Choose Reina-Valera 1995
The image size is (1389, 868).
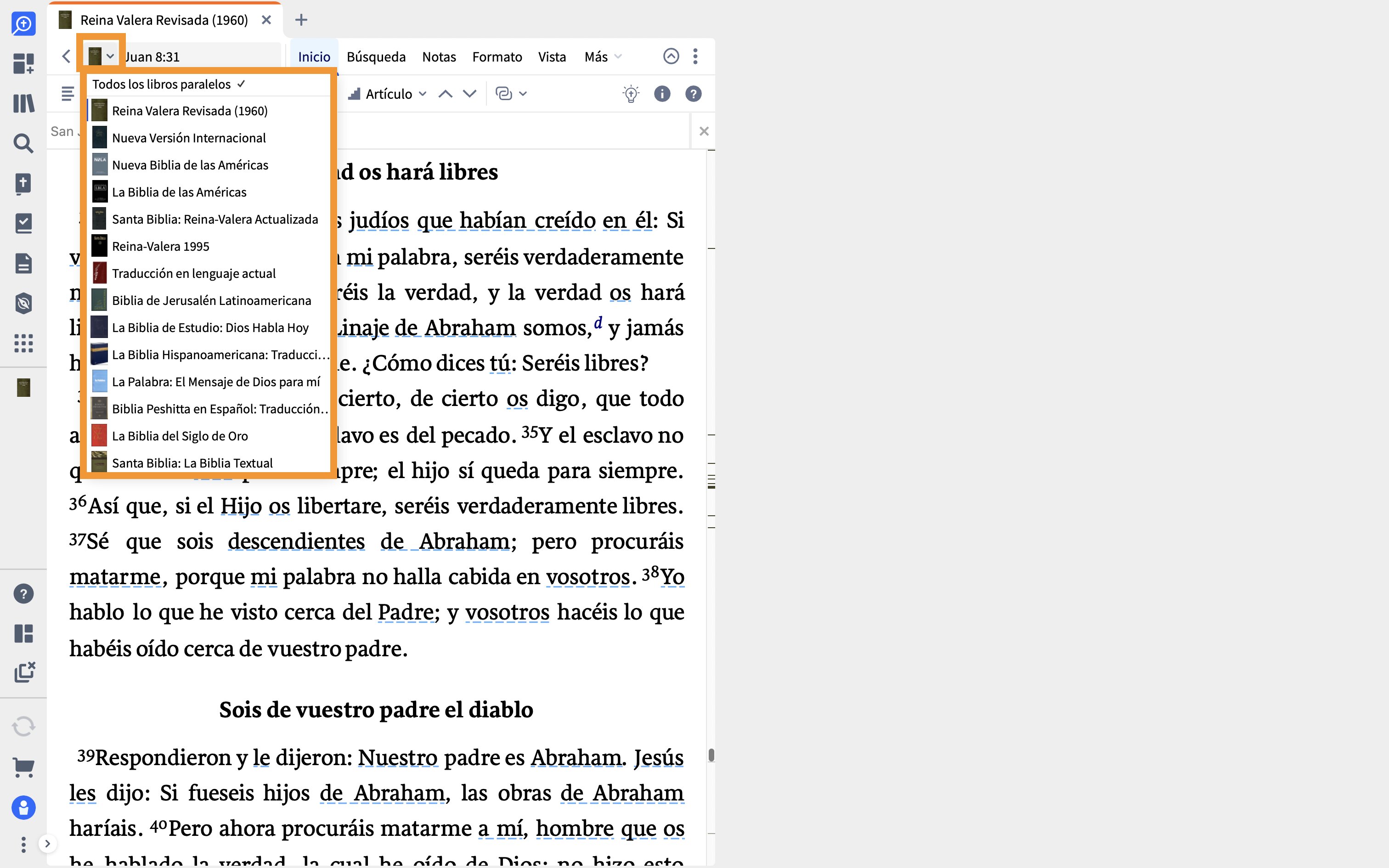point(209,246)
